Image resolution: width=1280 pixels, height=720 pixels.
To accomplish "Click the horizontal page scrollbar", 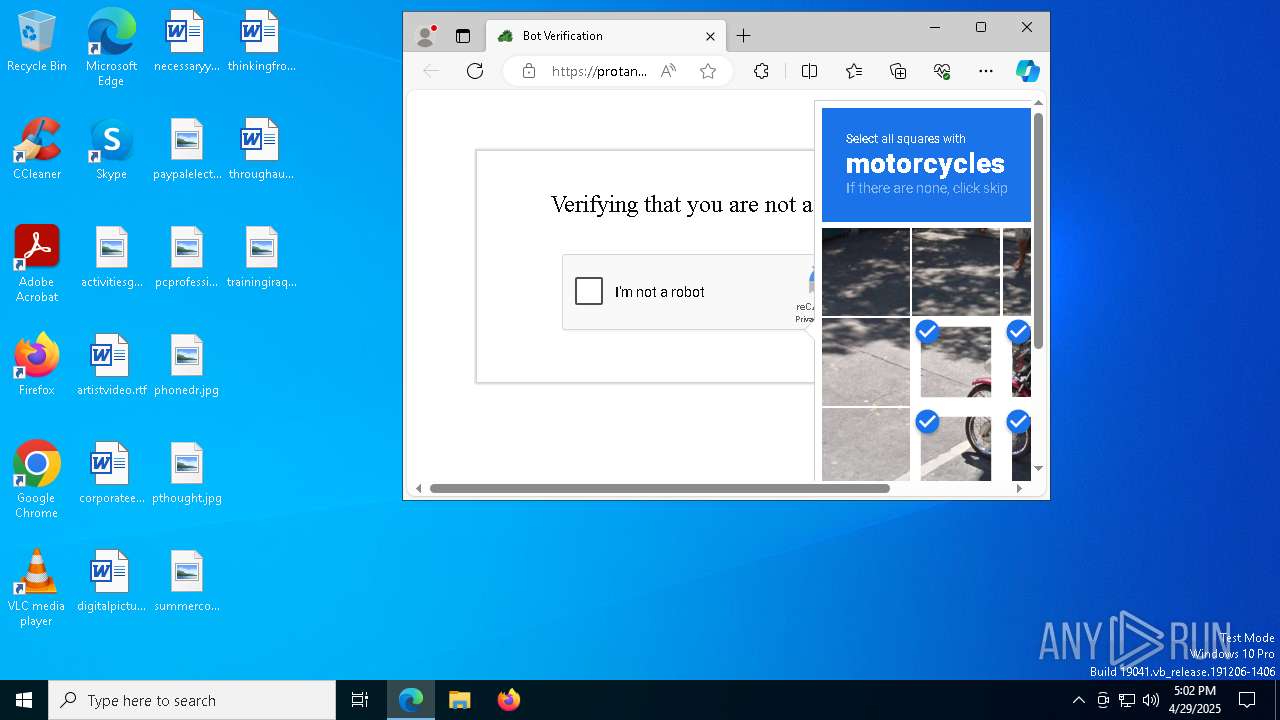I will point(659,489).
